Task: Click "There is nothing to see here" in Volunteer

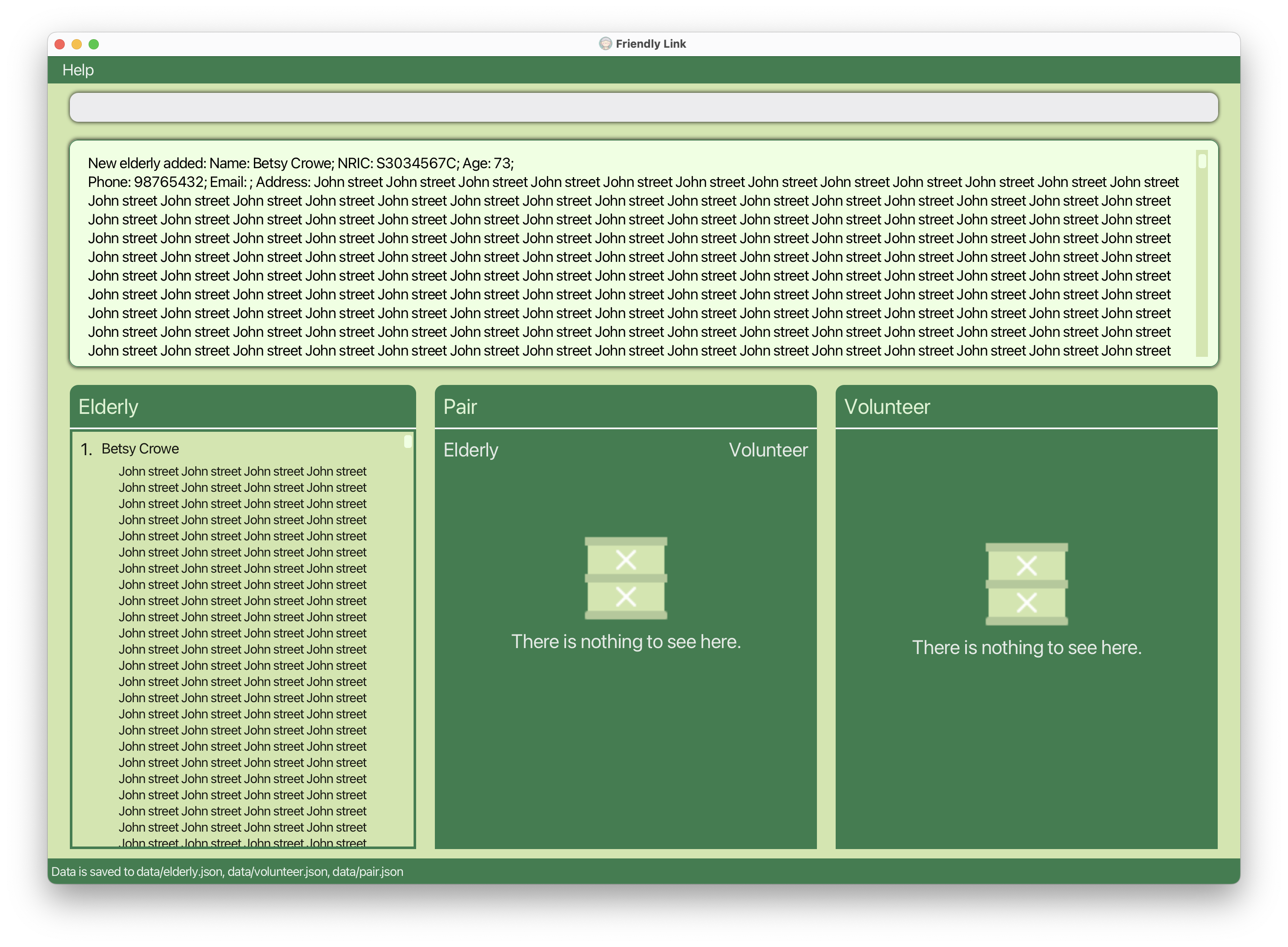Action: click(1026, 647)
